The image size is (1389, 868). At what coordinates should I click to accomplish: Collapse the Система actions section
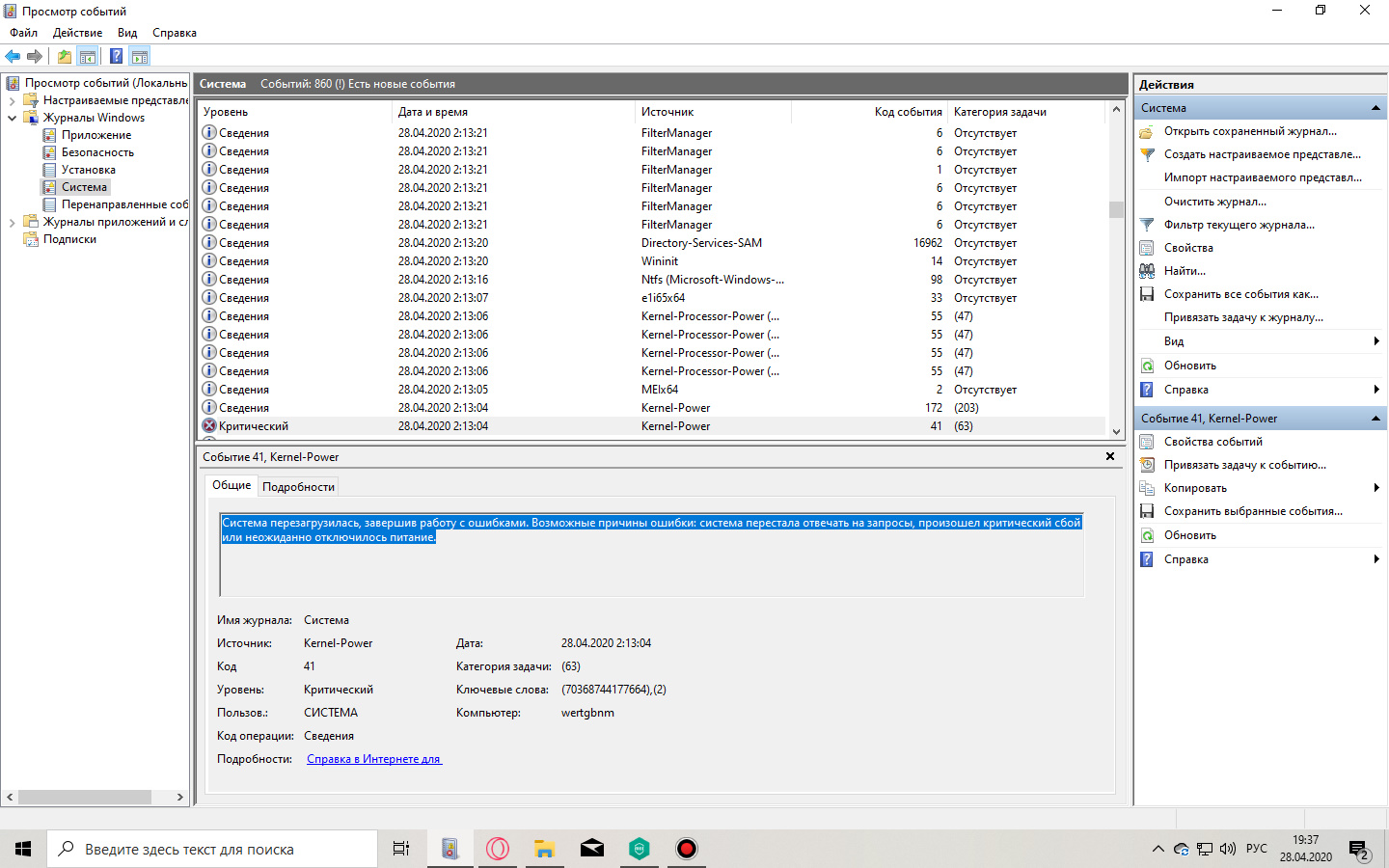click(1375, 108)
